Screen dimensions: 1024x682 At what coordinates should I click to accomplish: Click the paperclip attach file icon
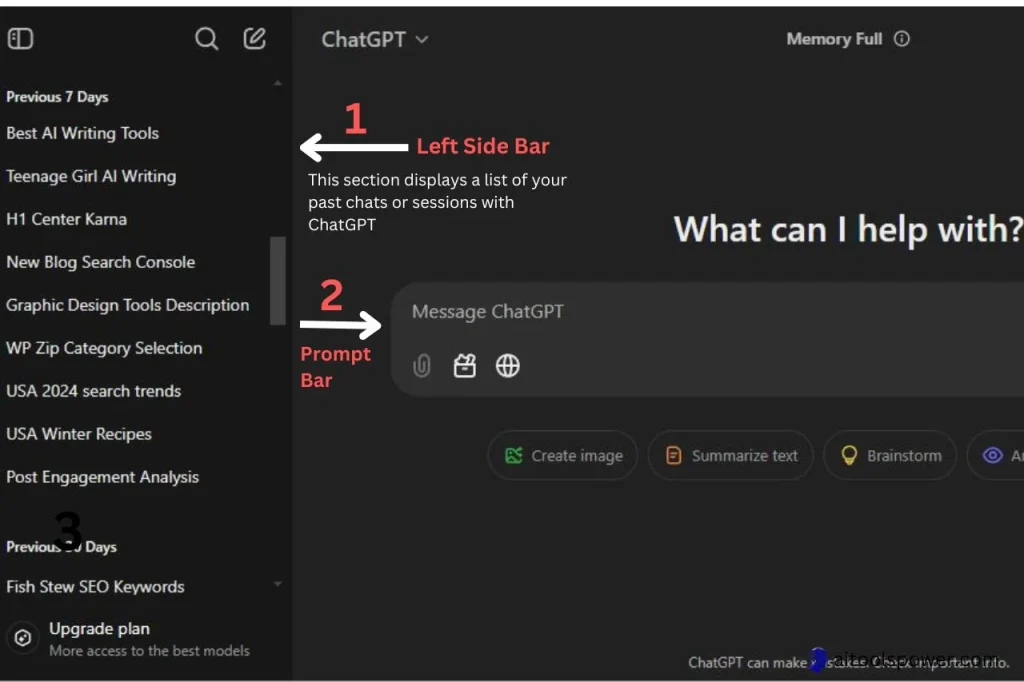(x=422, y=366)
